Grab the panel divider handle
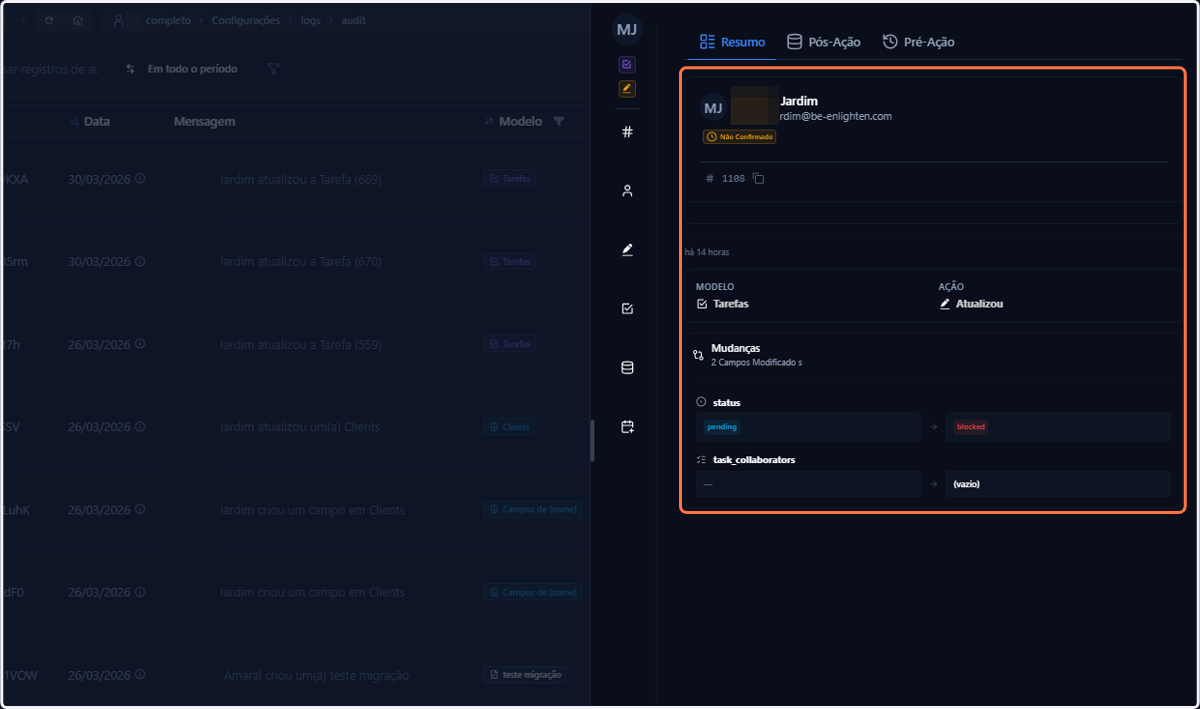1200x709 pixels. [592, 441]
